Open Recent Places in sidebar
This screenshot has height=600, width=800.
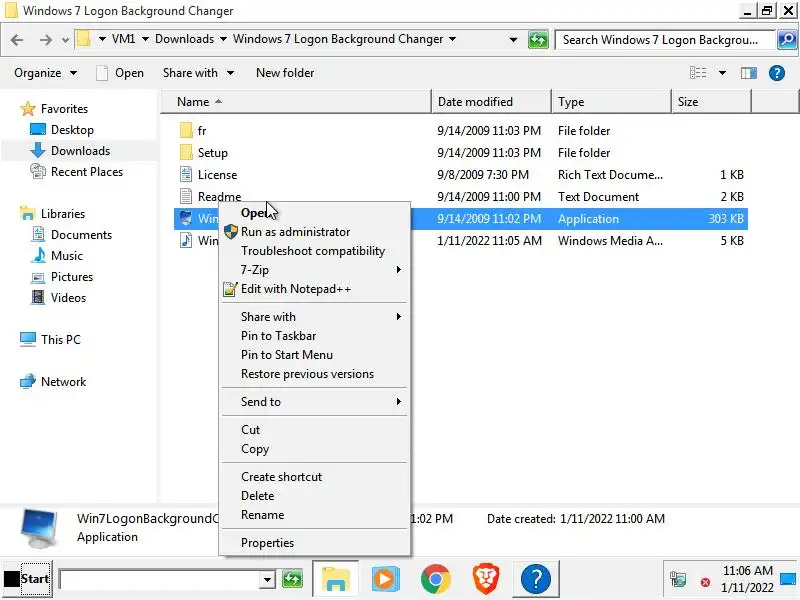click(77, 171)
